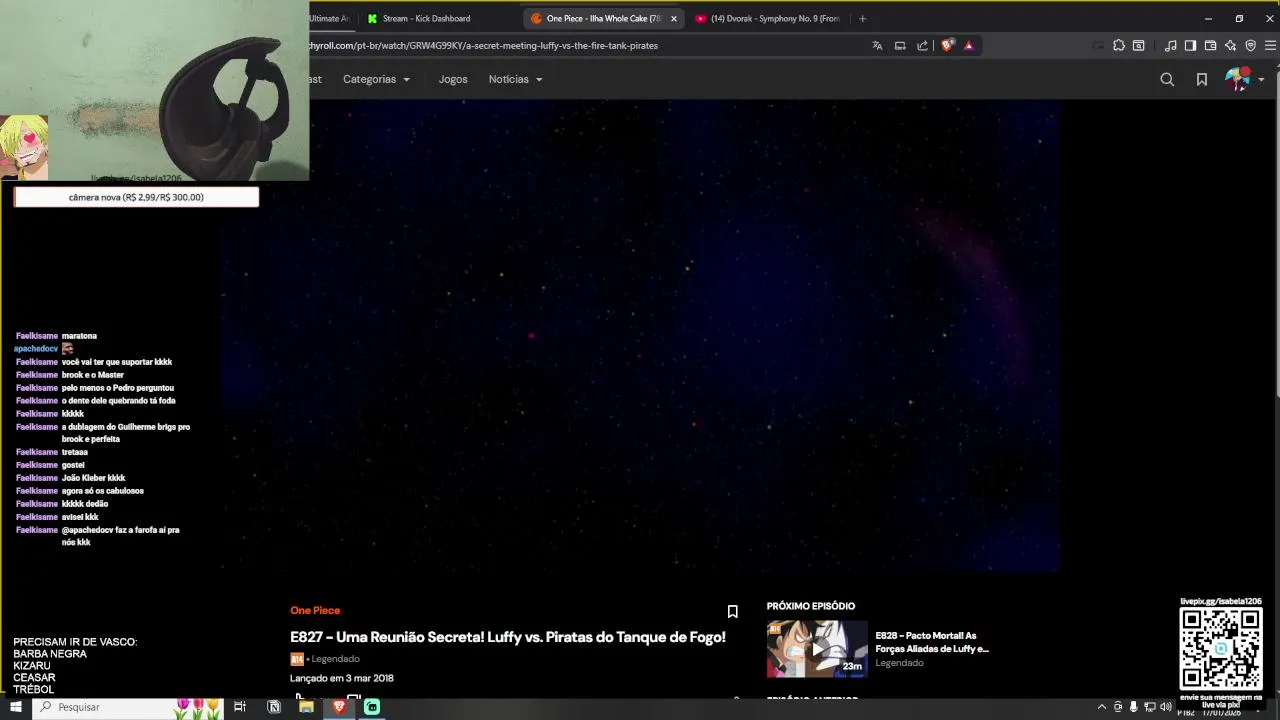Open the network system tray icon
Image resolution: width=1280 pixels, height=720 pixels.
tap(1150, 707)
